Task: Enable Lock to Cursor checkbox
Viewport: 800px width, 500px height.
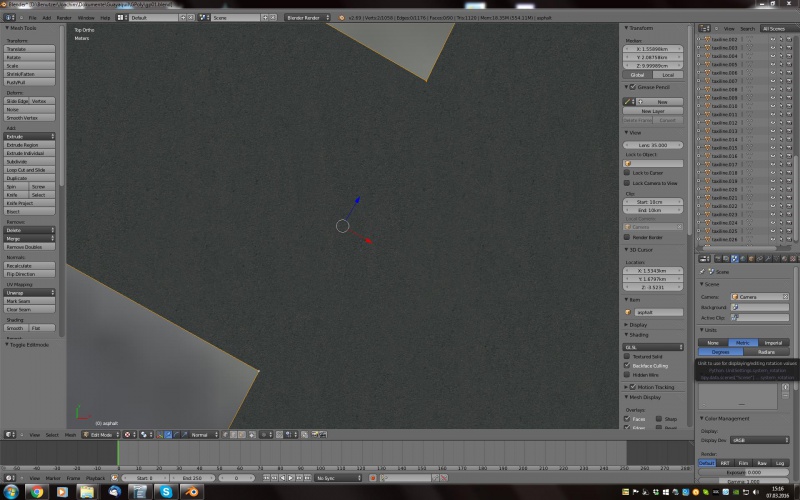Action: point(627,172)
